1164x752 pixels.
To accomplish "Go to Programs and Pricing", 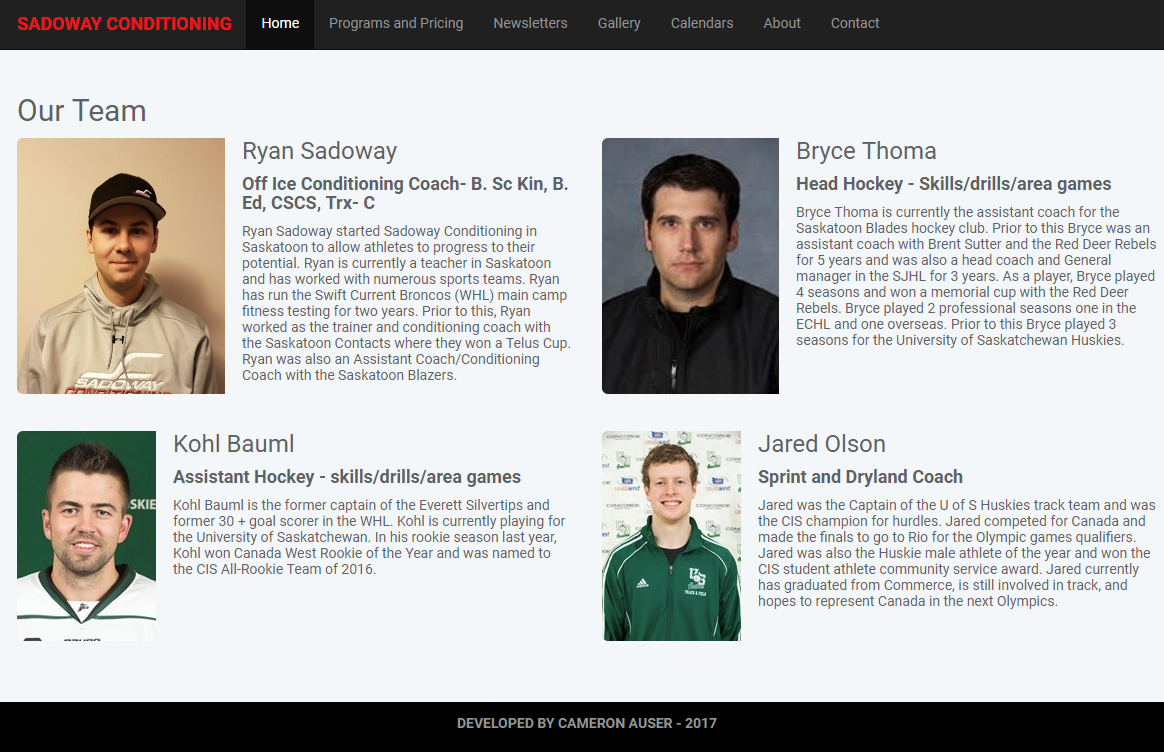I will (x=396, y=24).
